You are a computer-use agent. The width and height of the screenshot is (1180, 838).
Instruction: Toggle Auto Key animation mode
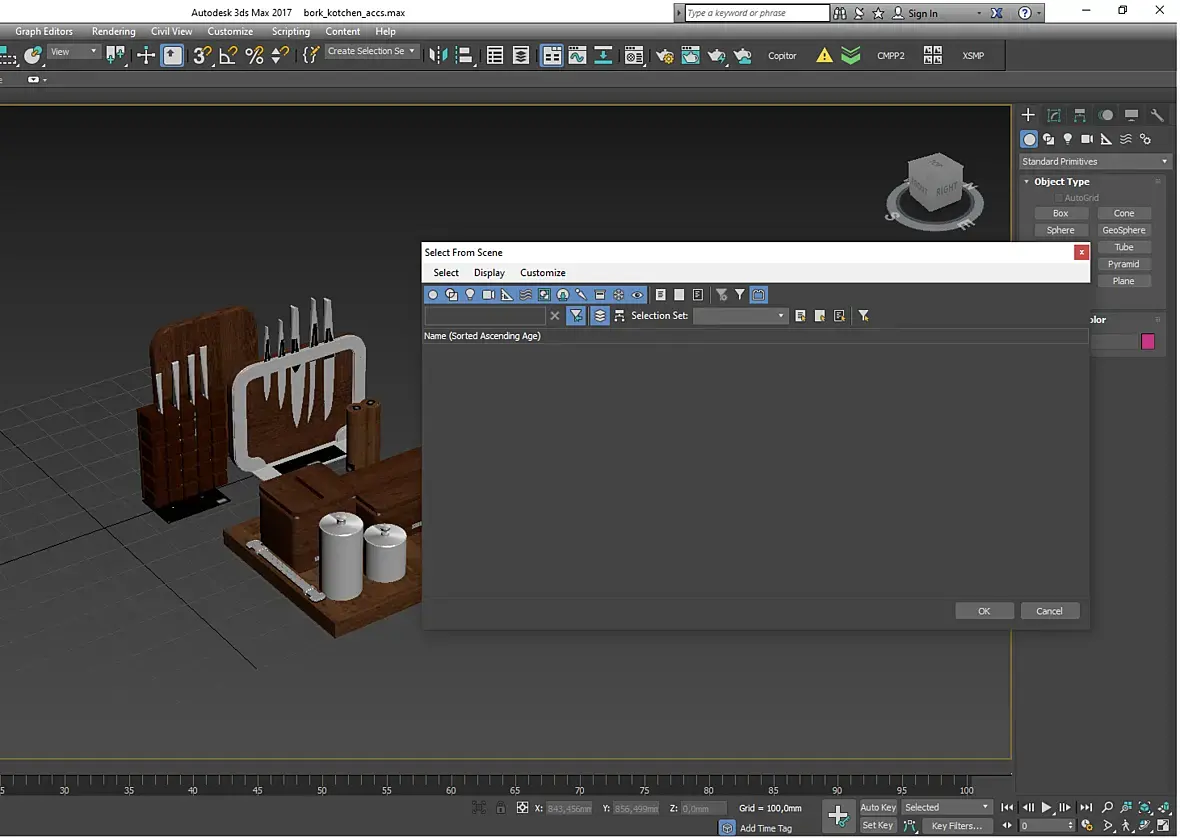[878, 807]
